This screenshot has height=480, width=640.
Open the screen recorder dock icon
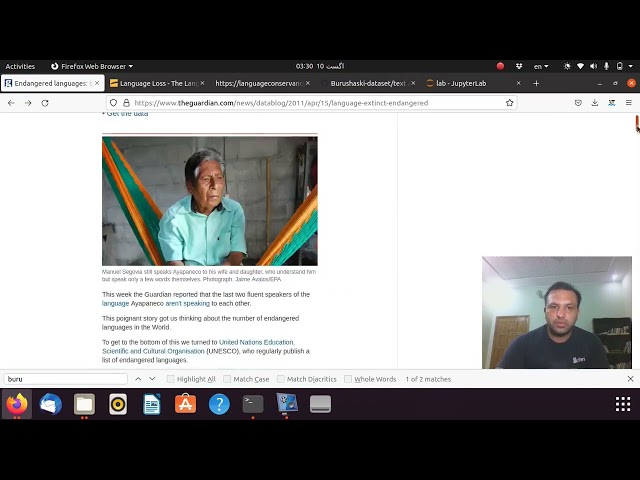287,404
